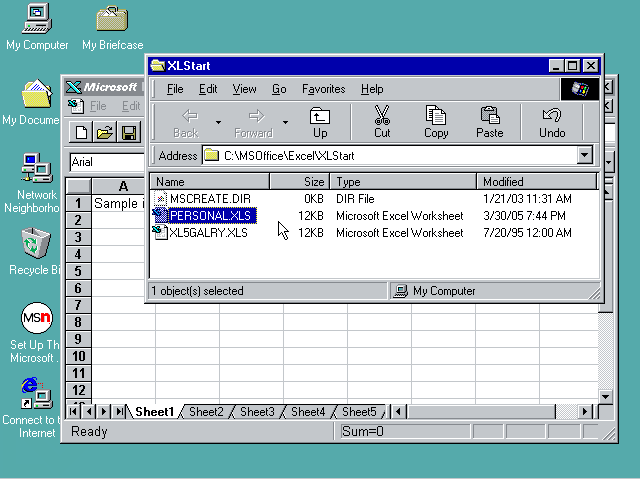Viewport: 640px width, 480px height.
Task: Open Favorites menu in XLStart window
Action: [324, 89]
